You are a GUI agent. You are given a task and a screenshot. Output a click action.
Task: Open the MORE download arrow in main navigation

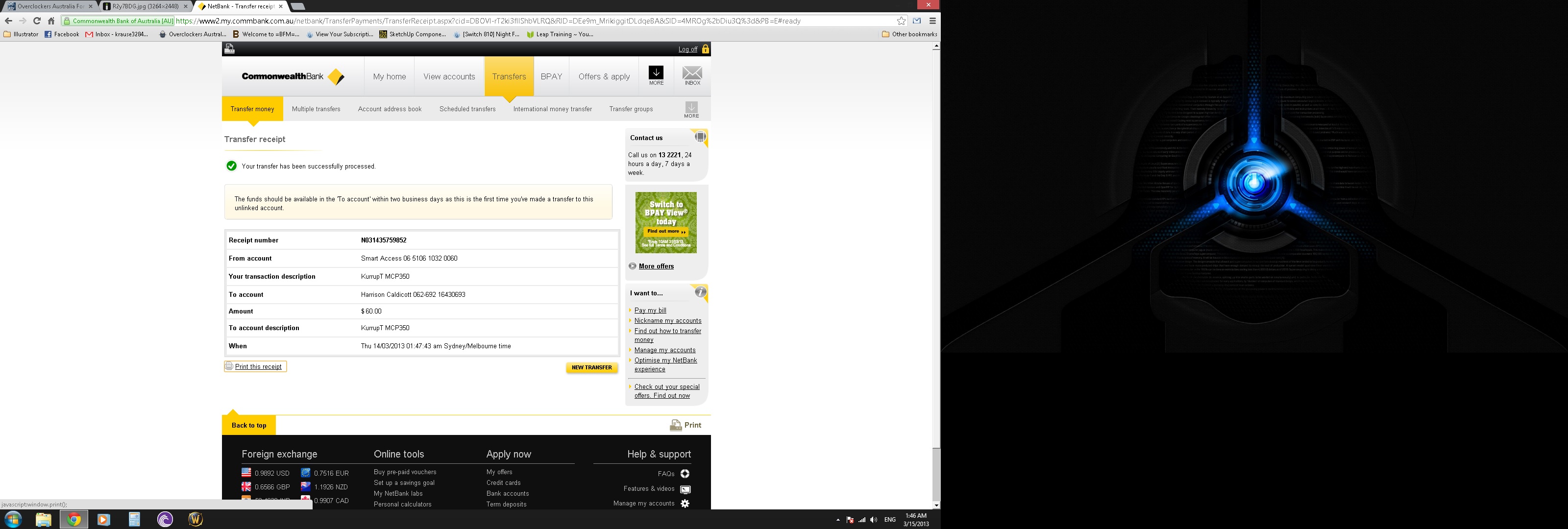coord(656,75)
